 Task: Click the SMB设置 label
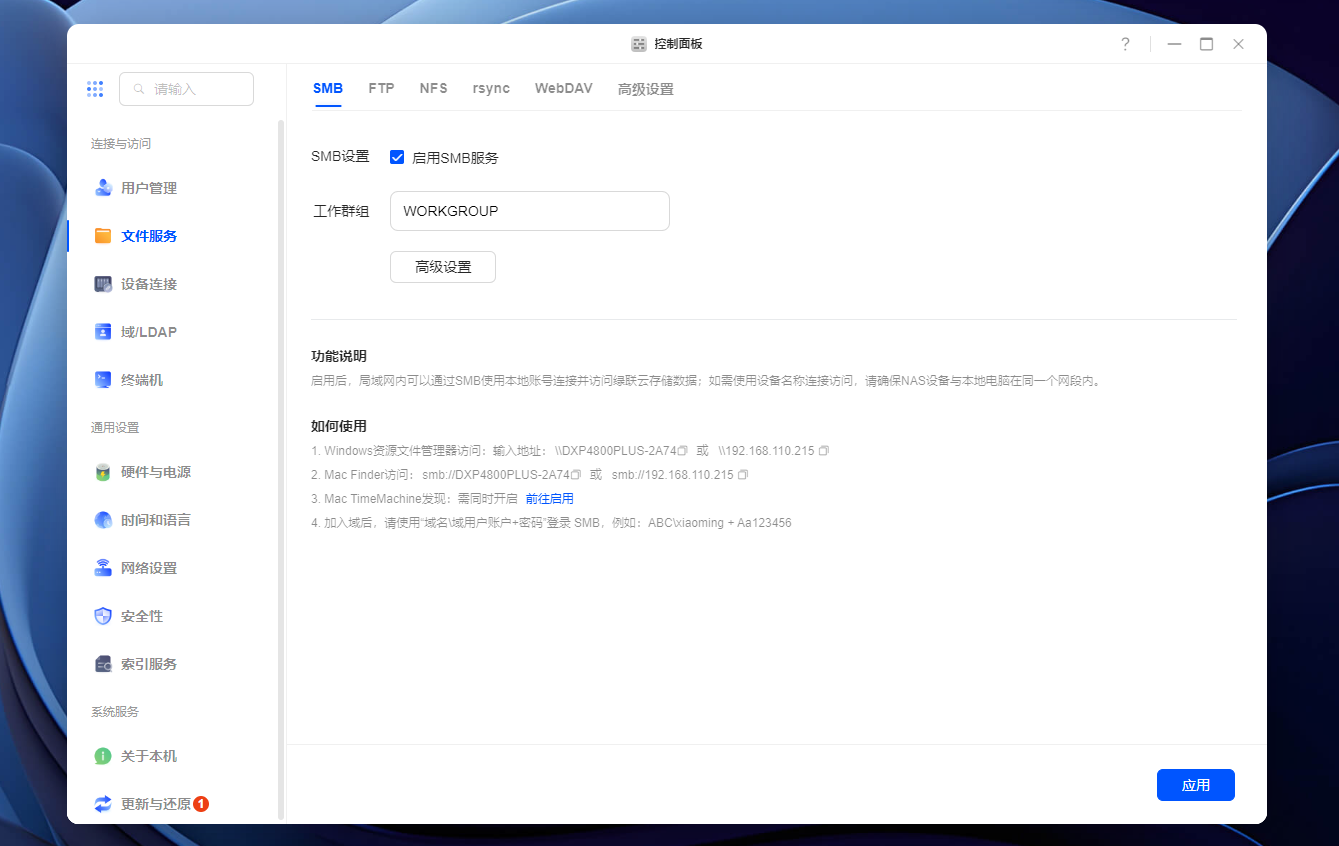340,156
